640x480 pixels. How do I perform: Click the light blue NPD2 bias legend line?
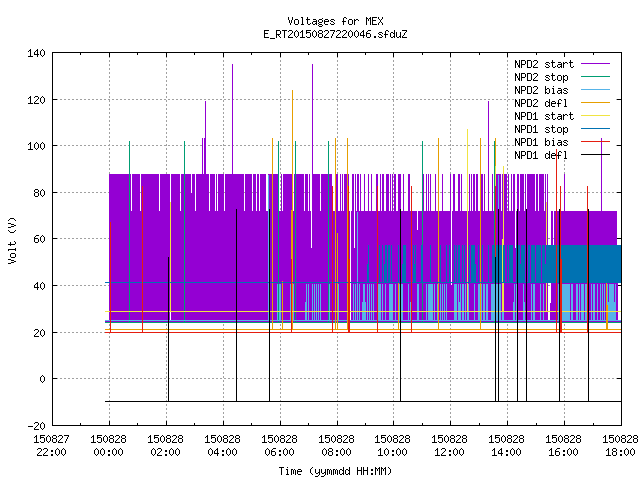(x=595, y=90)
